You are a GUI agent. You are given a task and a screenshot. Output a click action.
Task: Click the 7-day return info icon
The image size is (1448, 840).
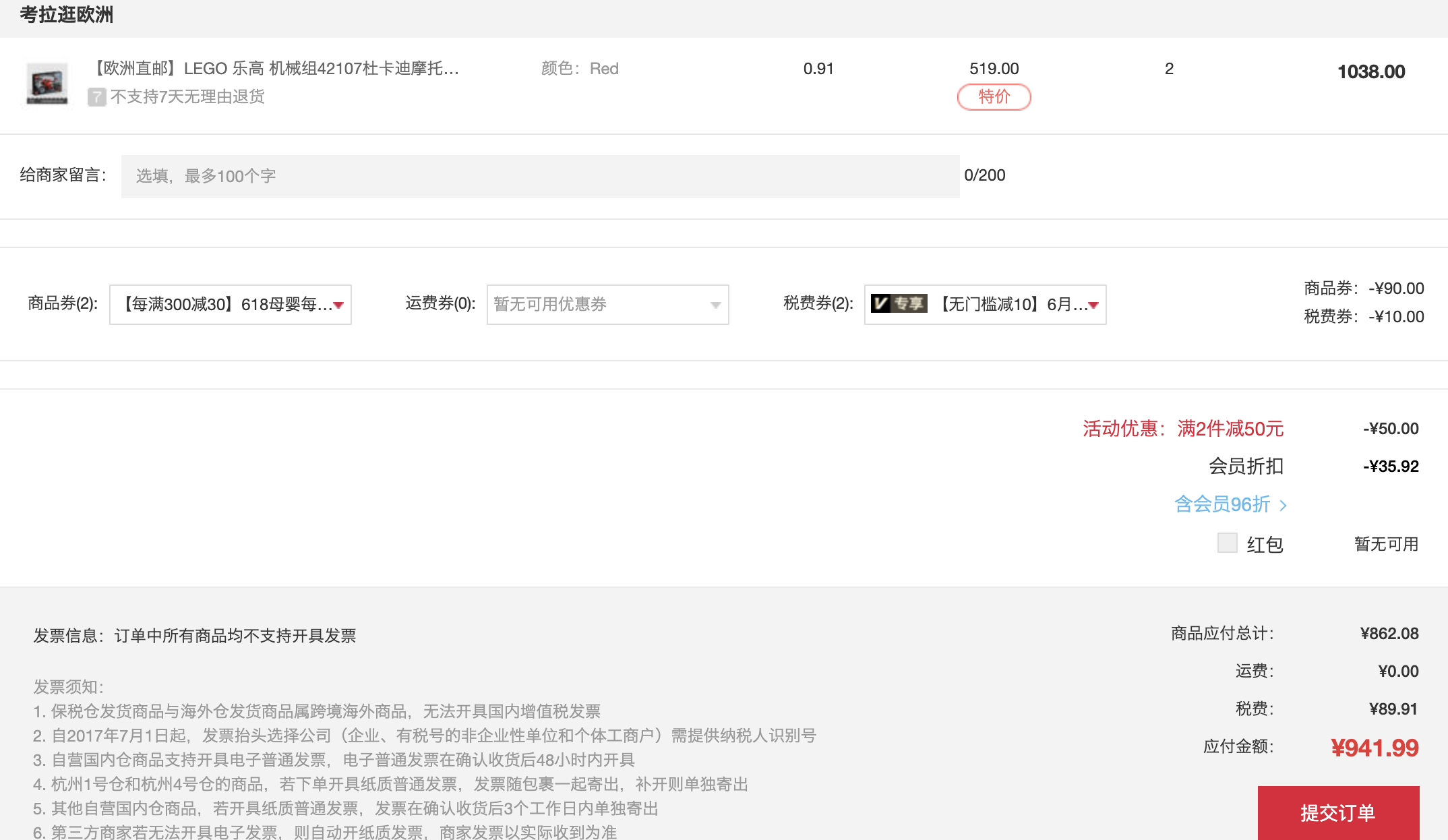(96, 97)
